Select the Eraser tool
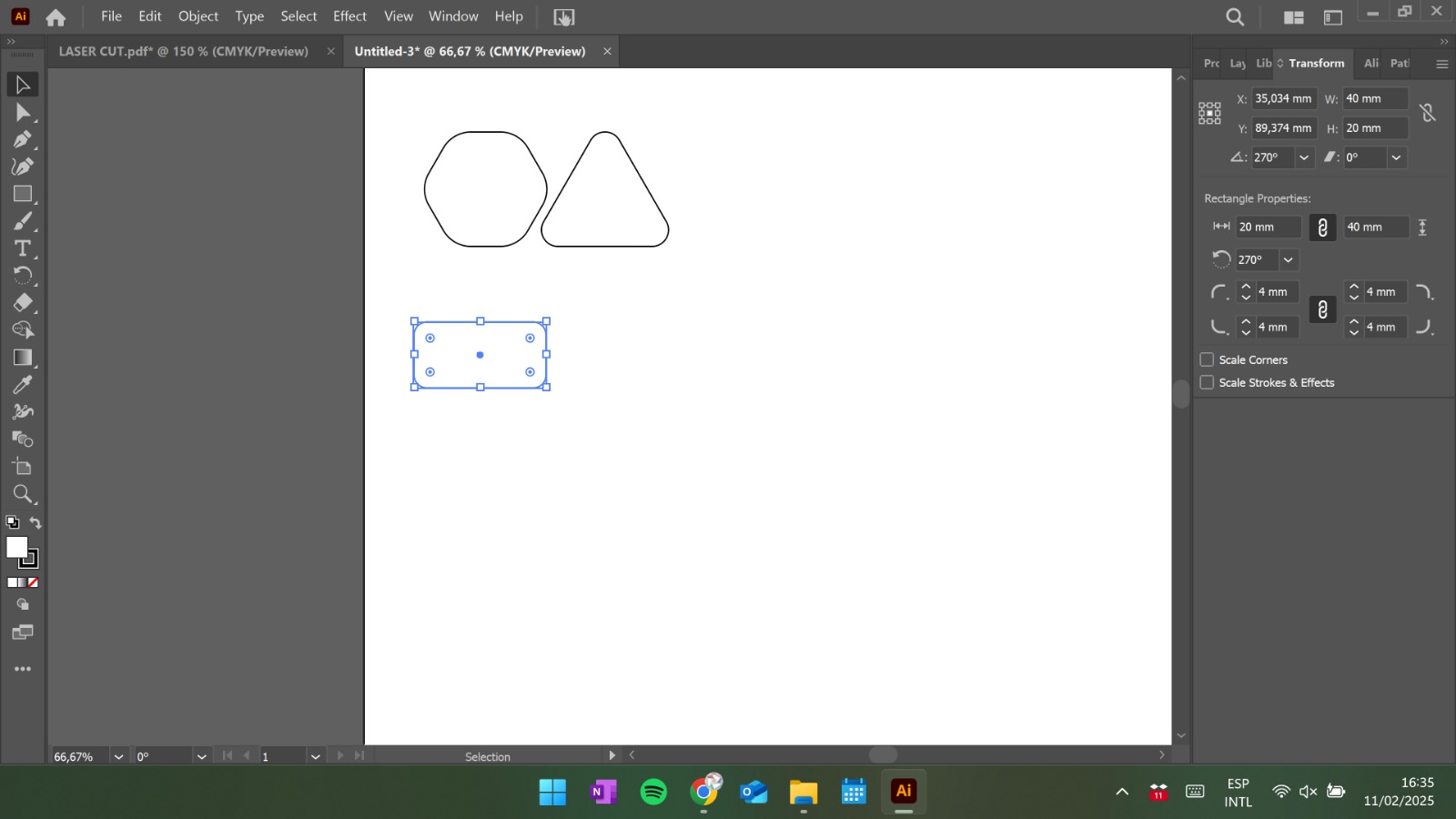Image resolution: width=1456 pixels, height=819 pixels. click(x=23, y=303)
